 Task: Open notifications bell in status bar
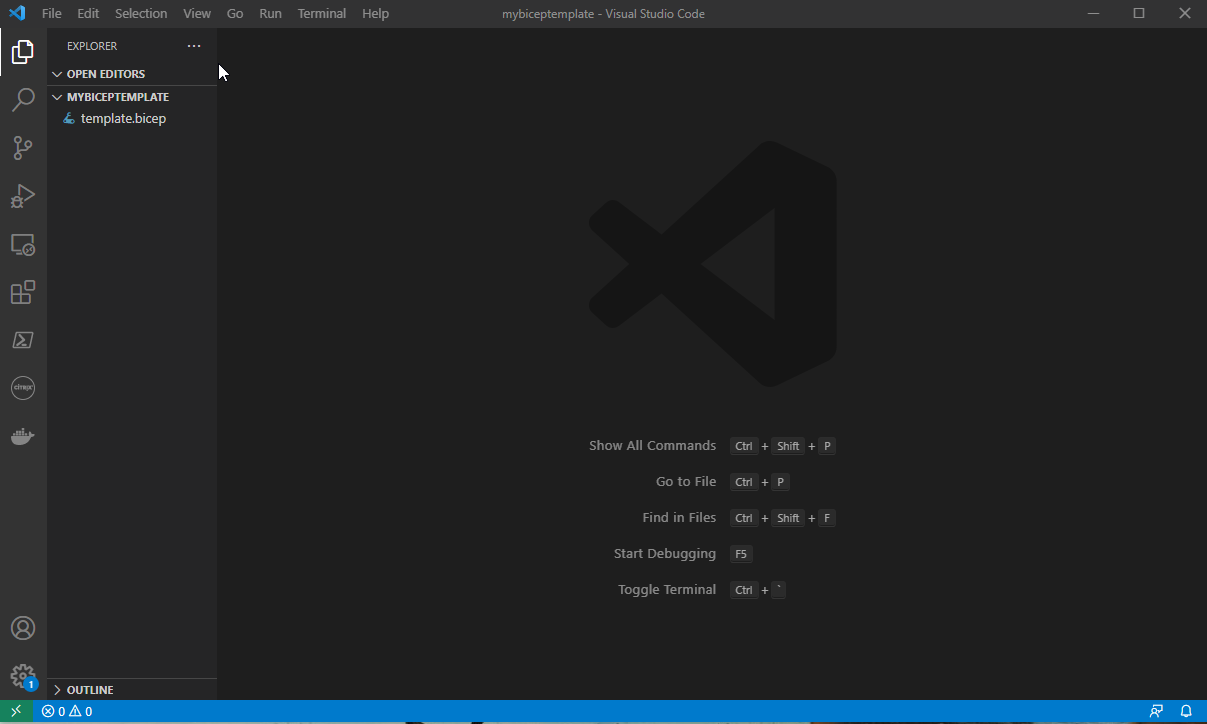[x=1186, y=712]
